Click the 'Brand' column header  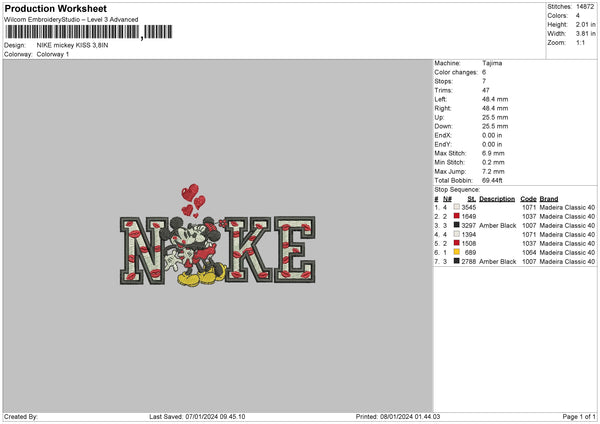coord(549,199)
